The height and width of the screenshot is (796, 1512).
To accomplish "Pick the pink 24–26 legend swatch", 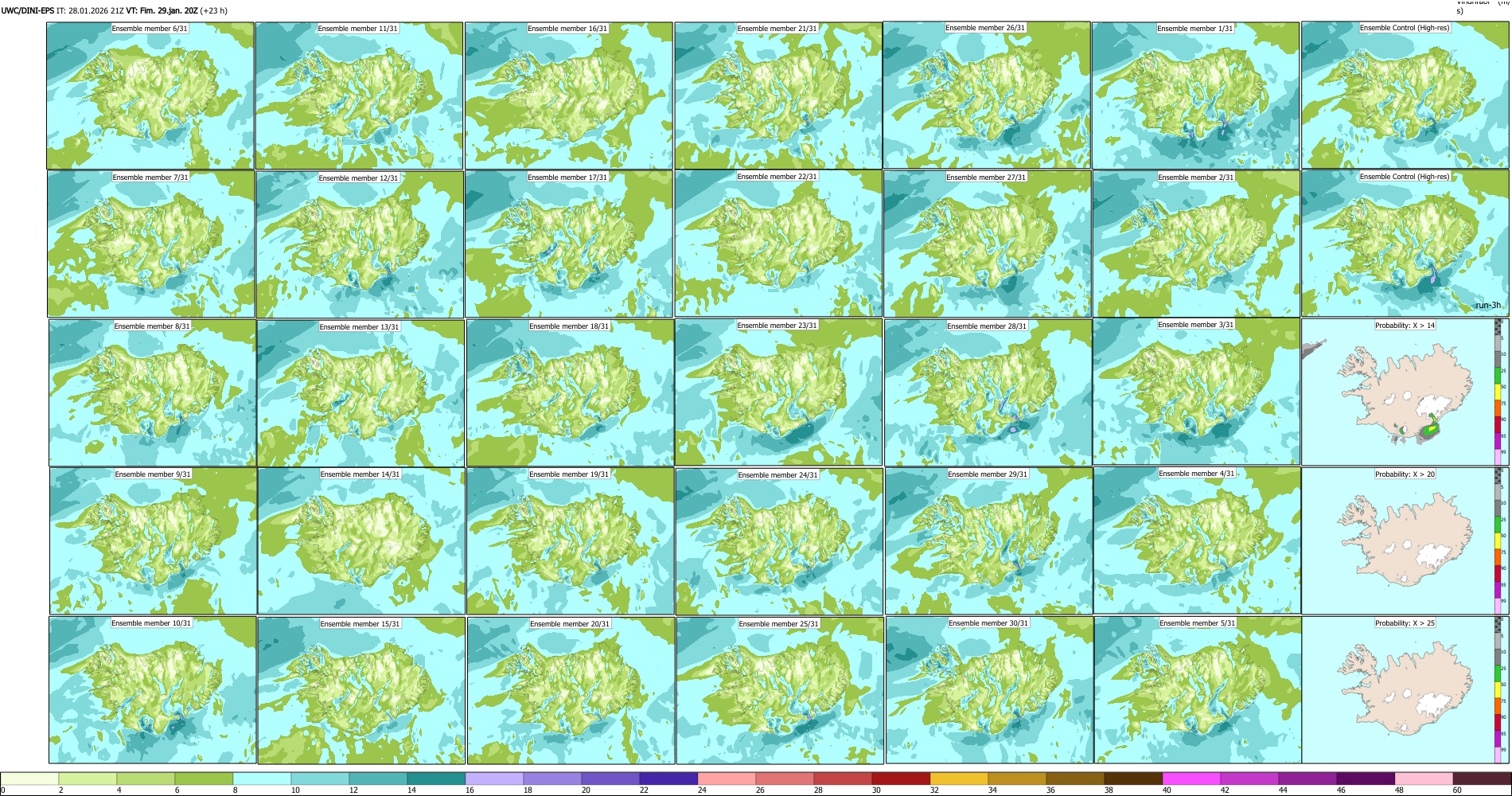I will (727, 778).
